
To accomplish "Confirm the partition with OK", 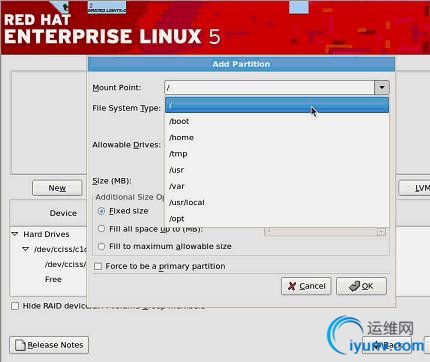I will [x=361, y=286].
